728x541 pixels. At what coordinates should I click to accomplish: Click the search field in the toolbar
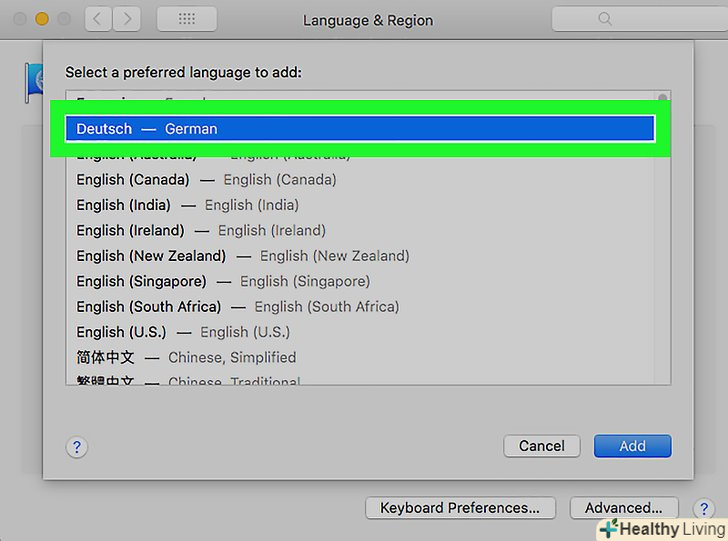640,19
